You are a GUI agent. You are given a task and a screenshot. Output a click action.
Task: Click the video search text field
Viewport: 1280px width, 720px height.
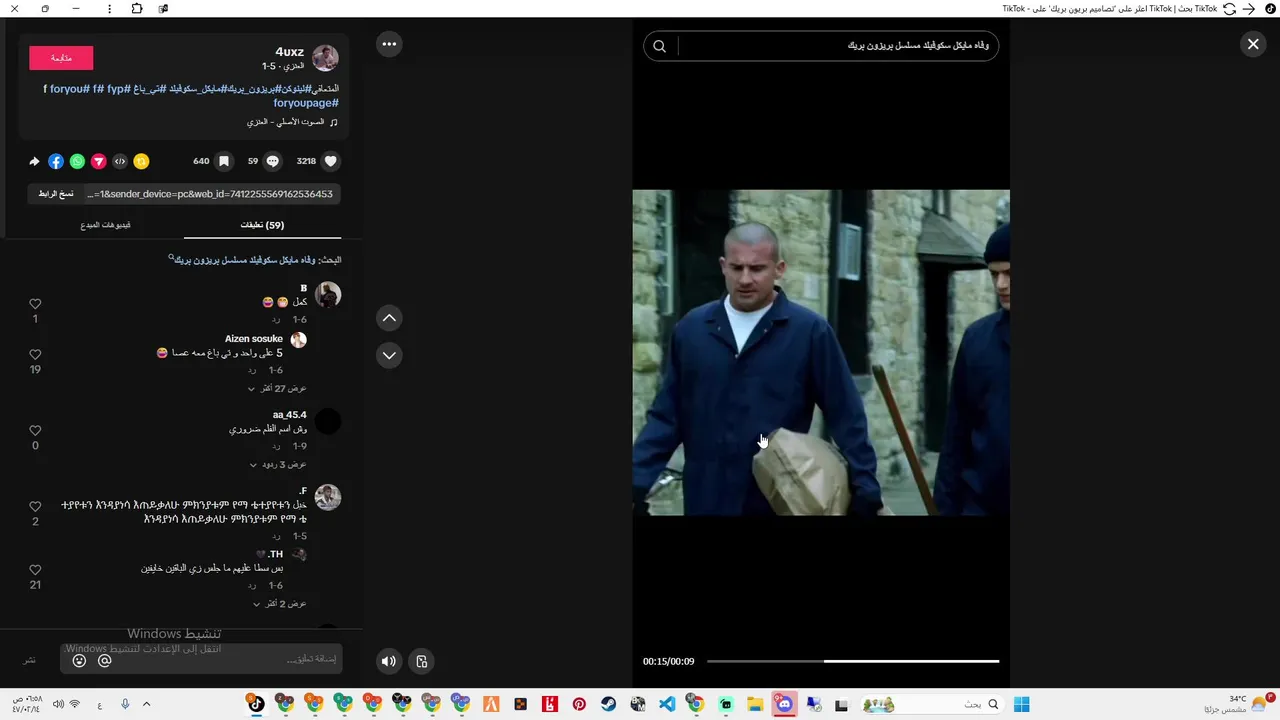pos(838,46)
